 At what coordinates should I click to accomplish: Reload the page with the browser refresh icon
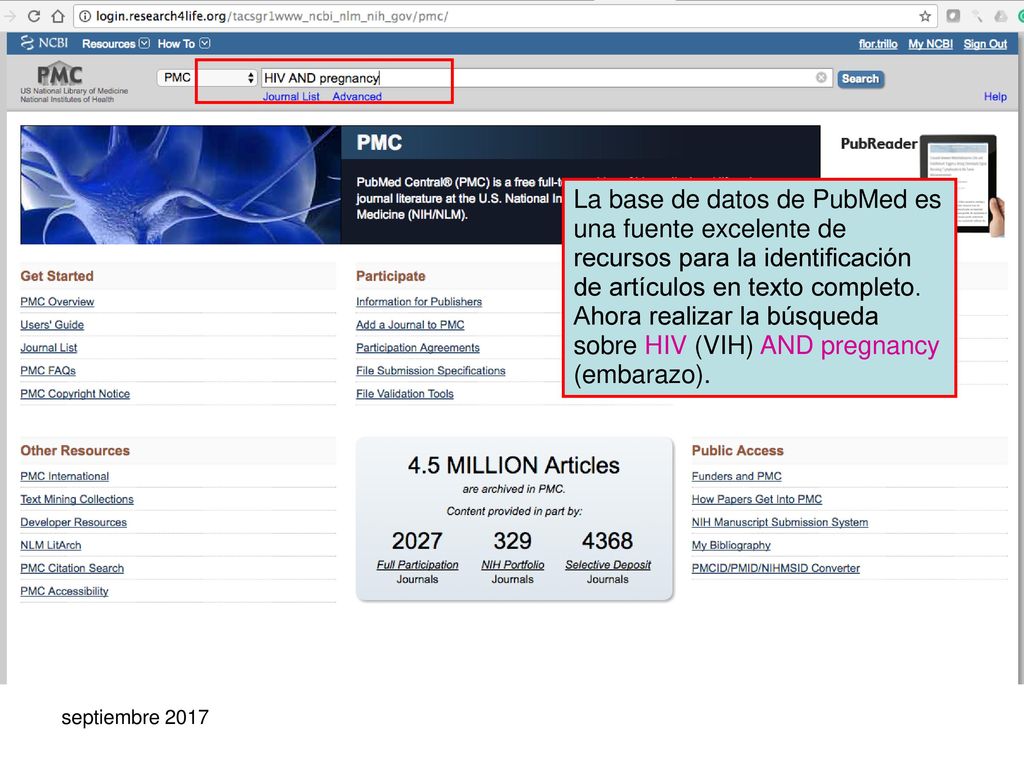click(x=34, y=16)
